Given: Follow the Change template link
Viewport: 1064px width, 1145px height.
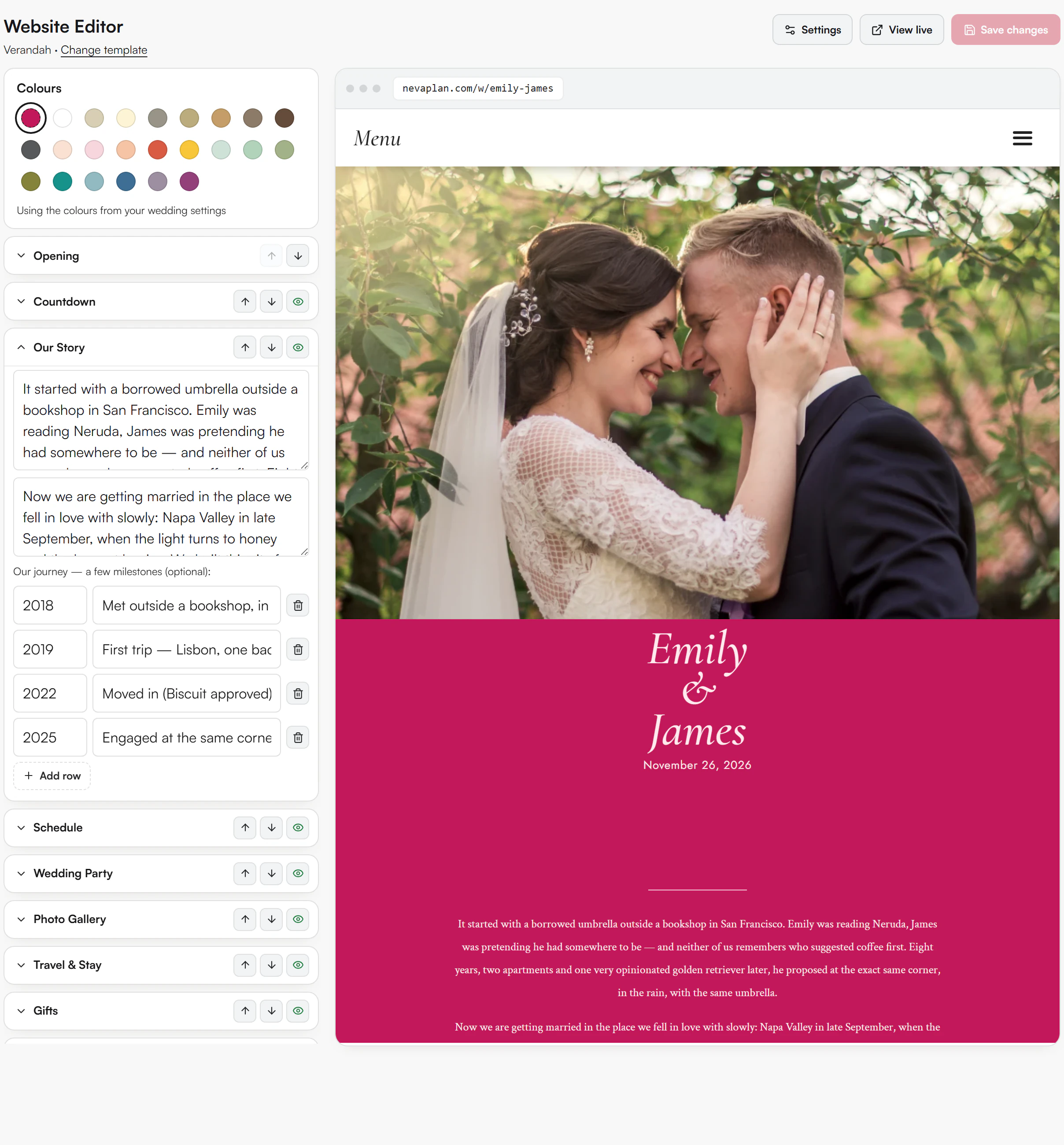Looking at the screenshot, I should 103,50.
